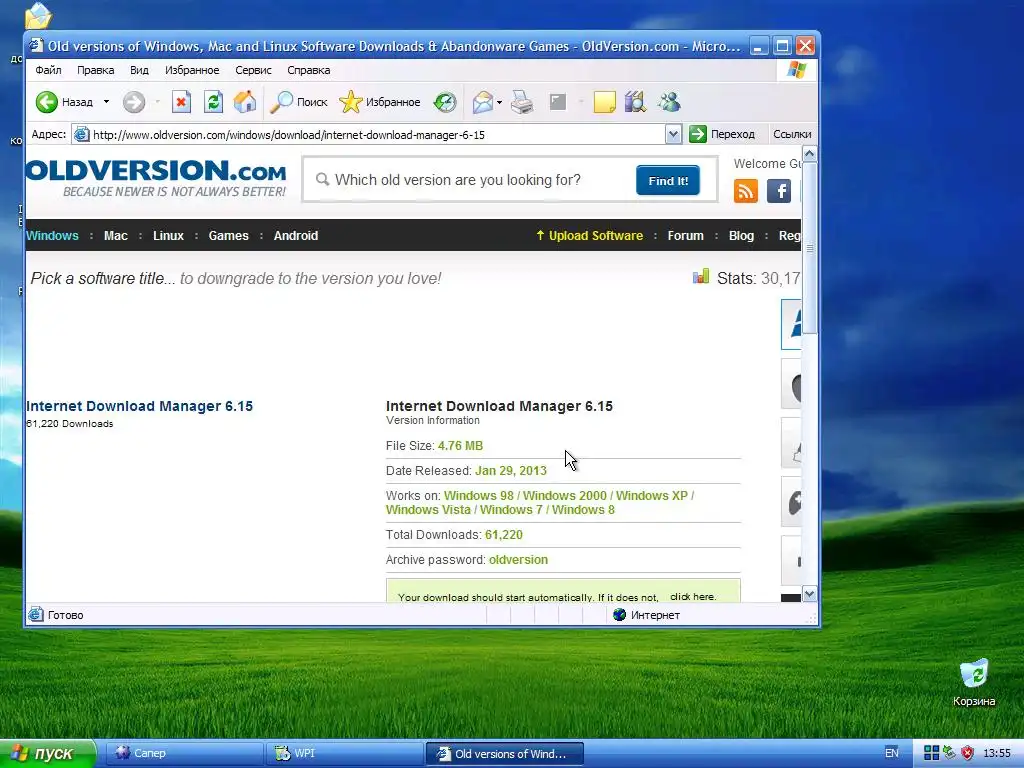Open the Сервис menu

point(253,70)
